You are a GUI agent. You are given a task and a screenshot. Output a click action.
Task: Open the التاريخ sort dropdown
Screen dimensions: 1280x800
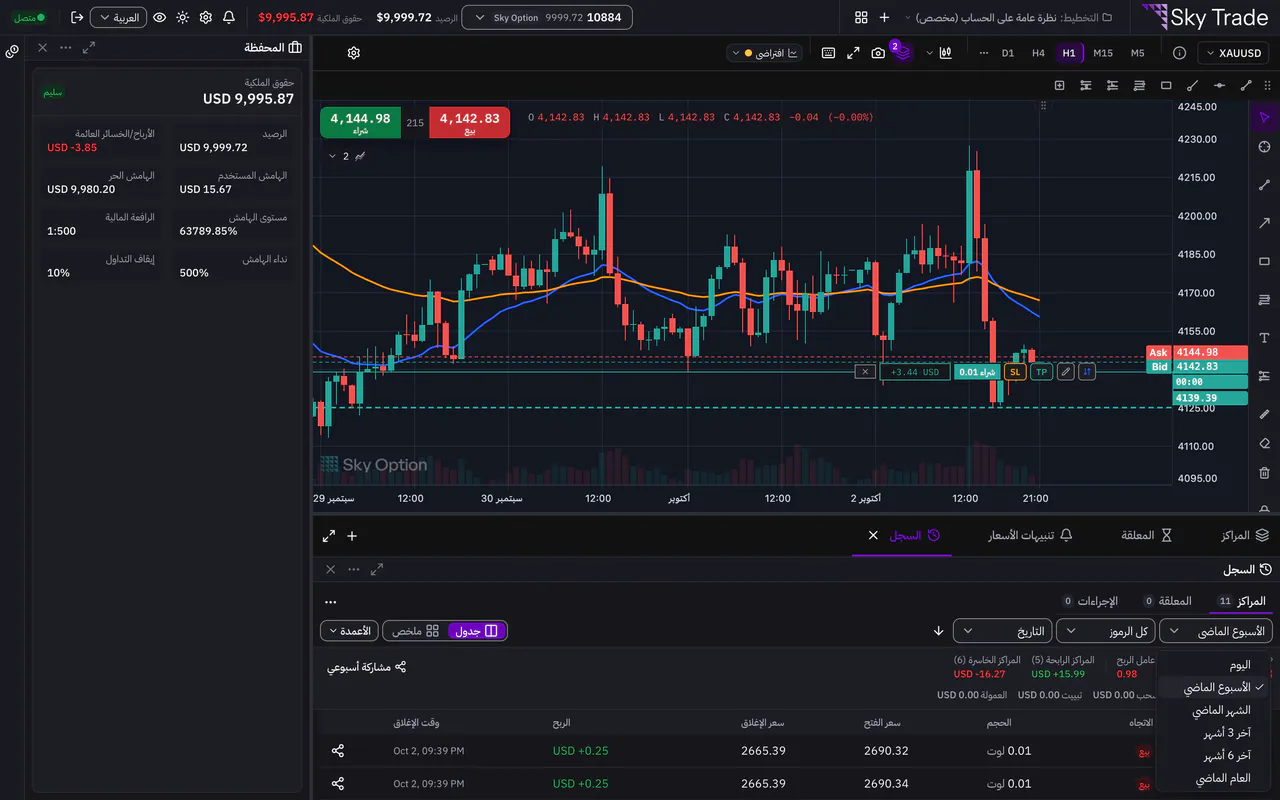(x=1002, y=631)
